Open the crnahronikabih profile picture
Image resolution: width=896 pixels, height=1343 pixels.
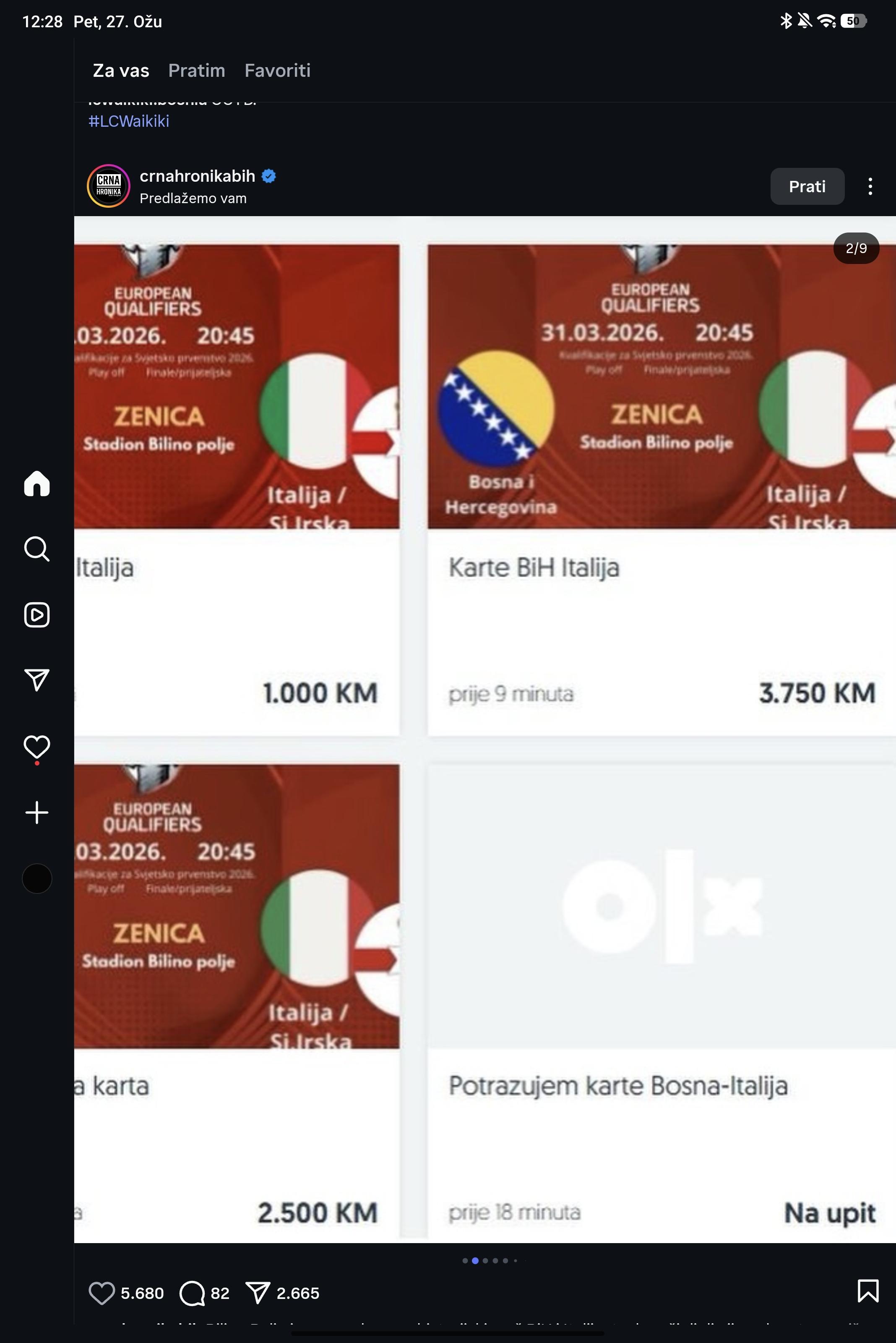[109, 186]
